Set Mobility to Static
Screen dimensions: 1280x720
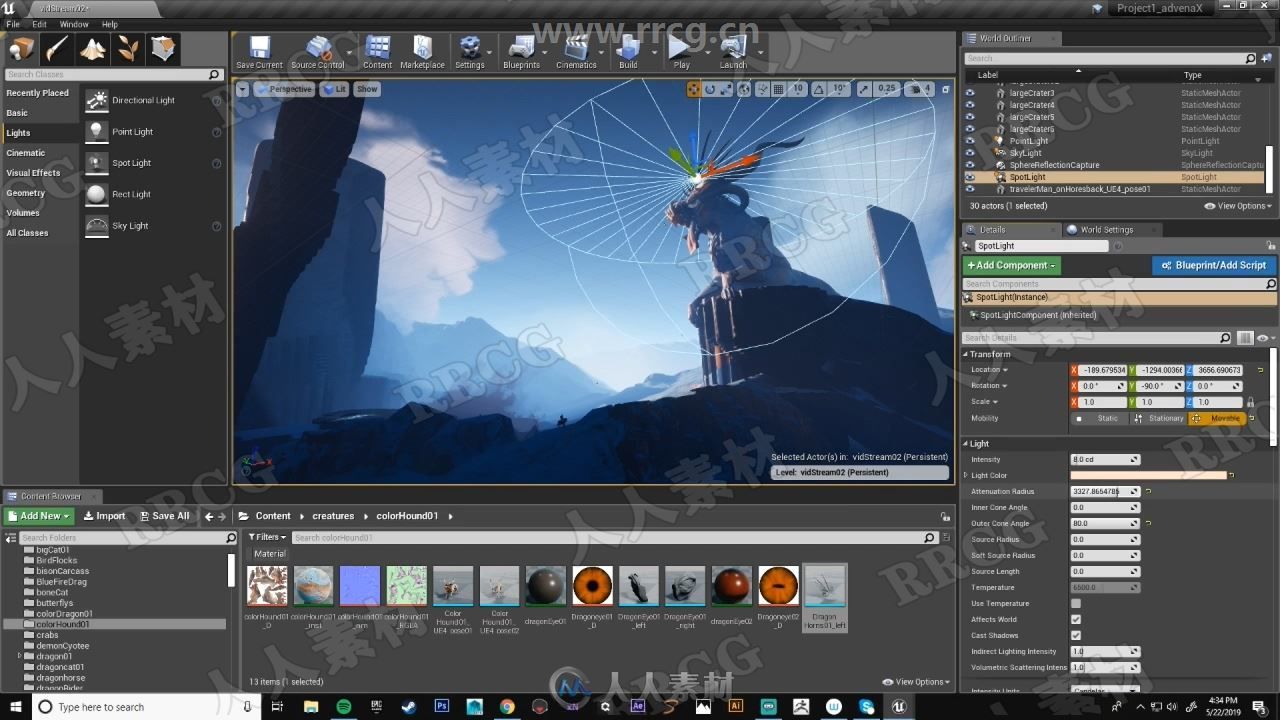pos(1100,418)
